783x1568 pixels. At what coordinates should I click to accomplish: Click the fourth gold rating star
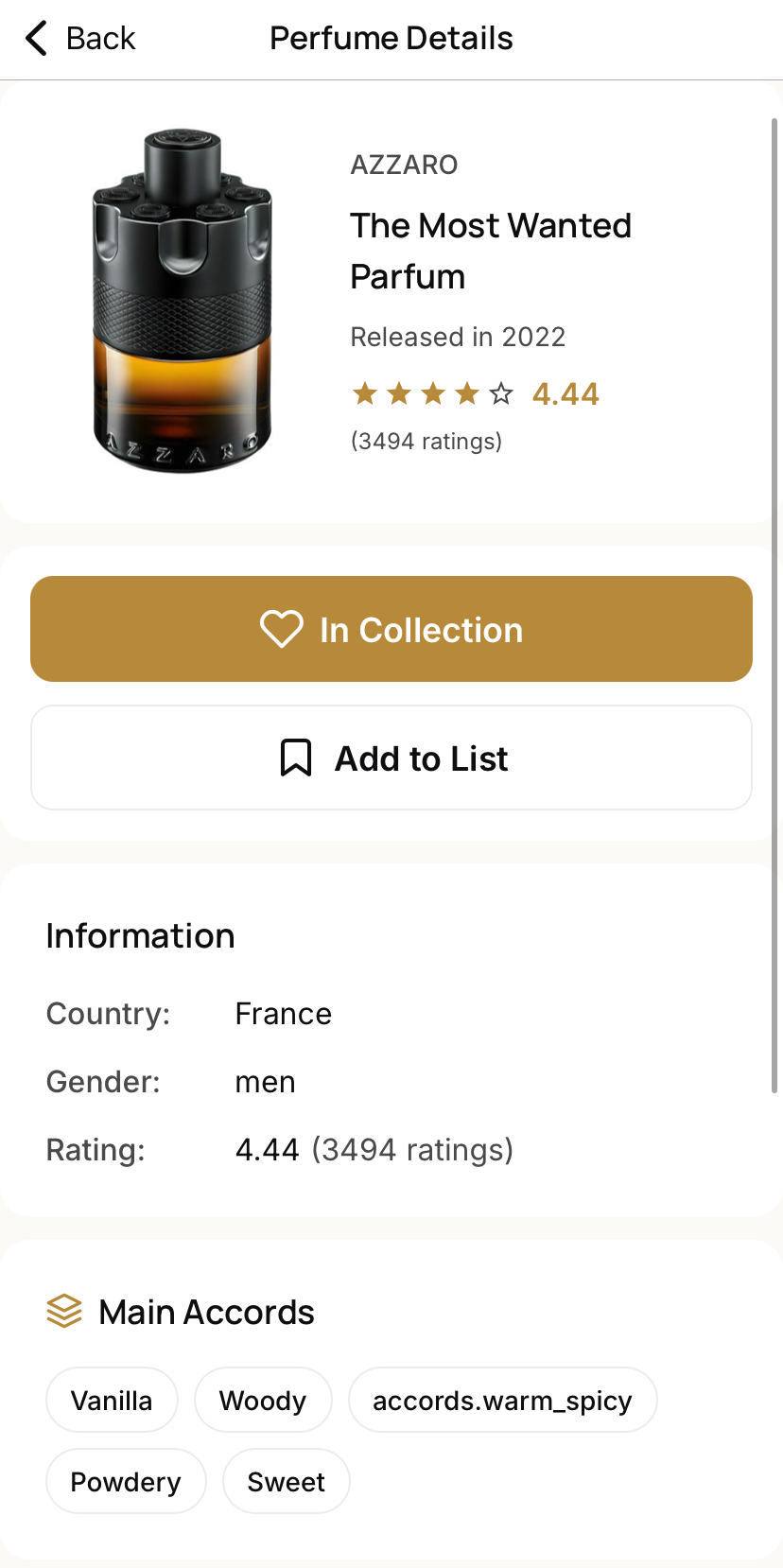pos(467,393)
